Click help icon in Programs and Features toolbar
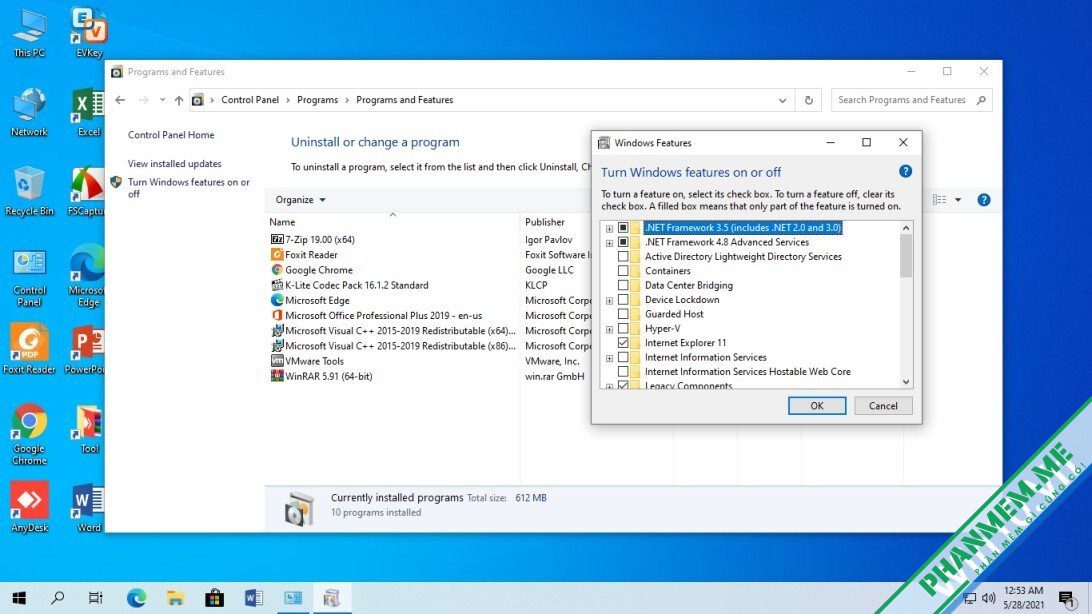The image size is (1092, 614). 983,200
